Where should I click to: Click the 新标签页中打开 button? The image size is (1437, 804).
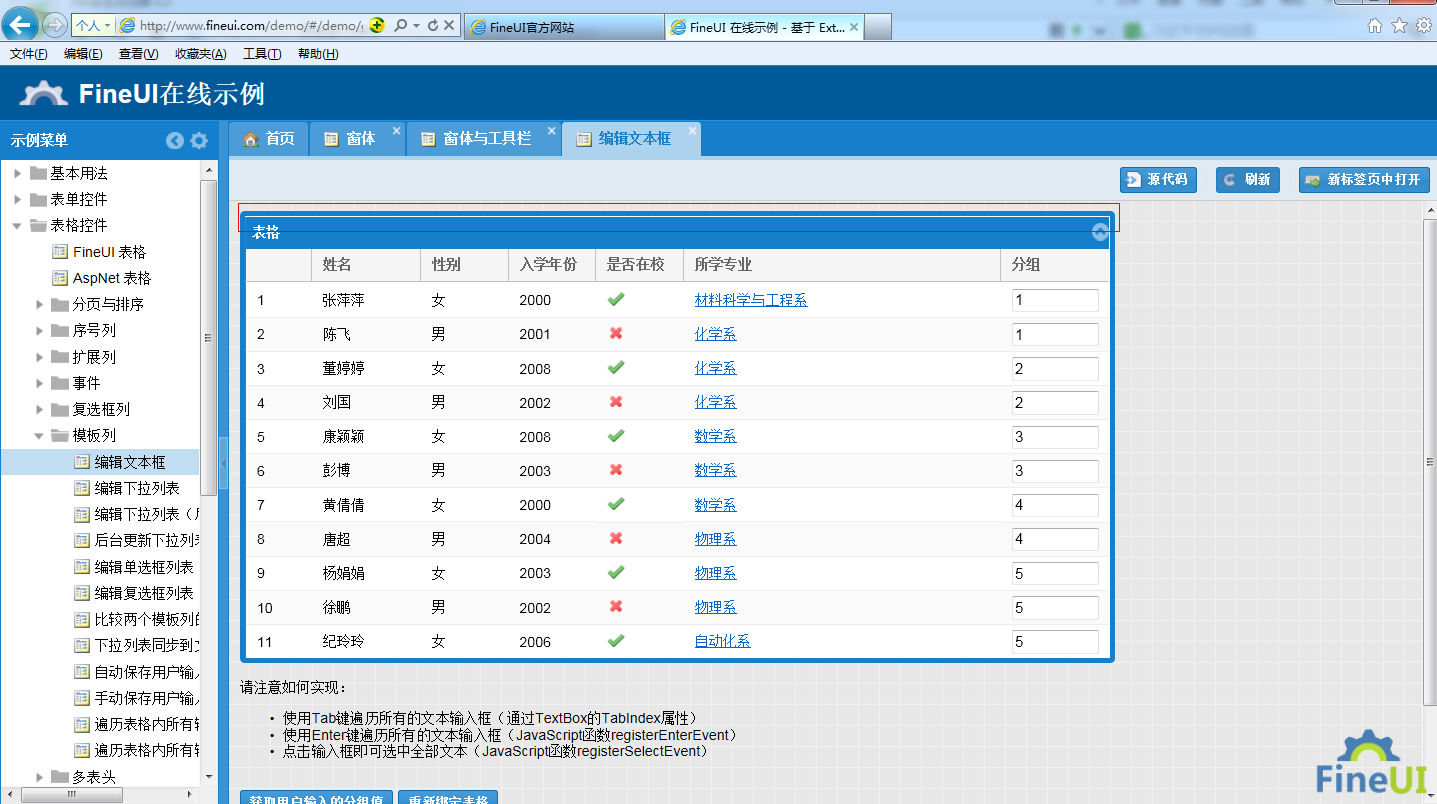tap(1364, 180)
